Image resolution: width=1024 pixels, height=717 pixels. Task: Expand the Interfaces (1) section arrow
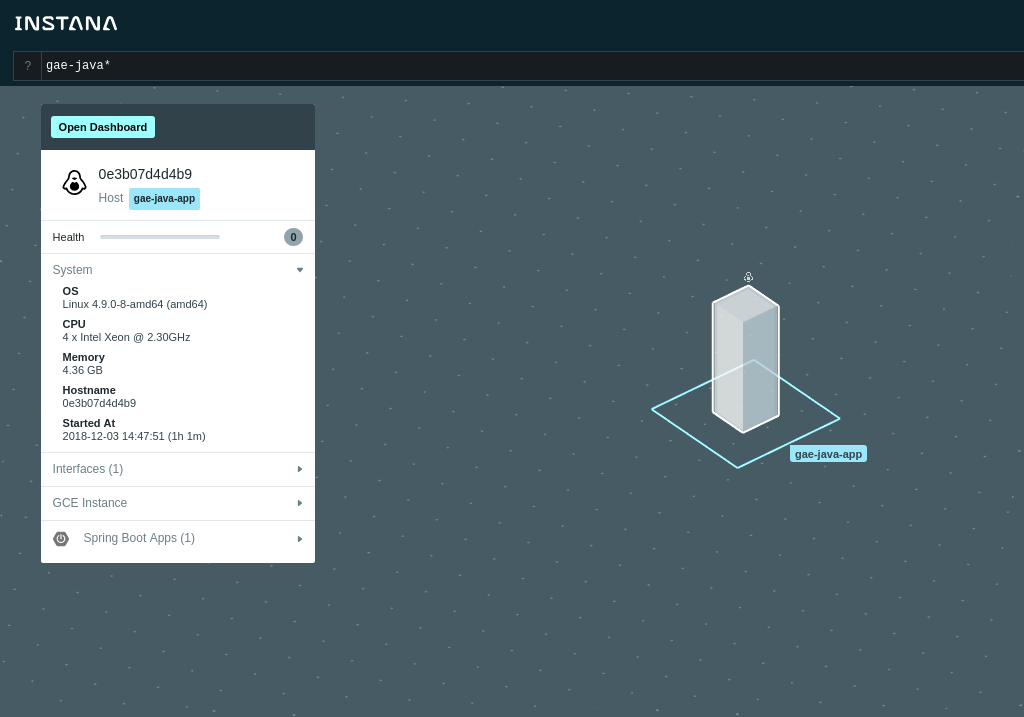[300, 469]
